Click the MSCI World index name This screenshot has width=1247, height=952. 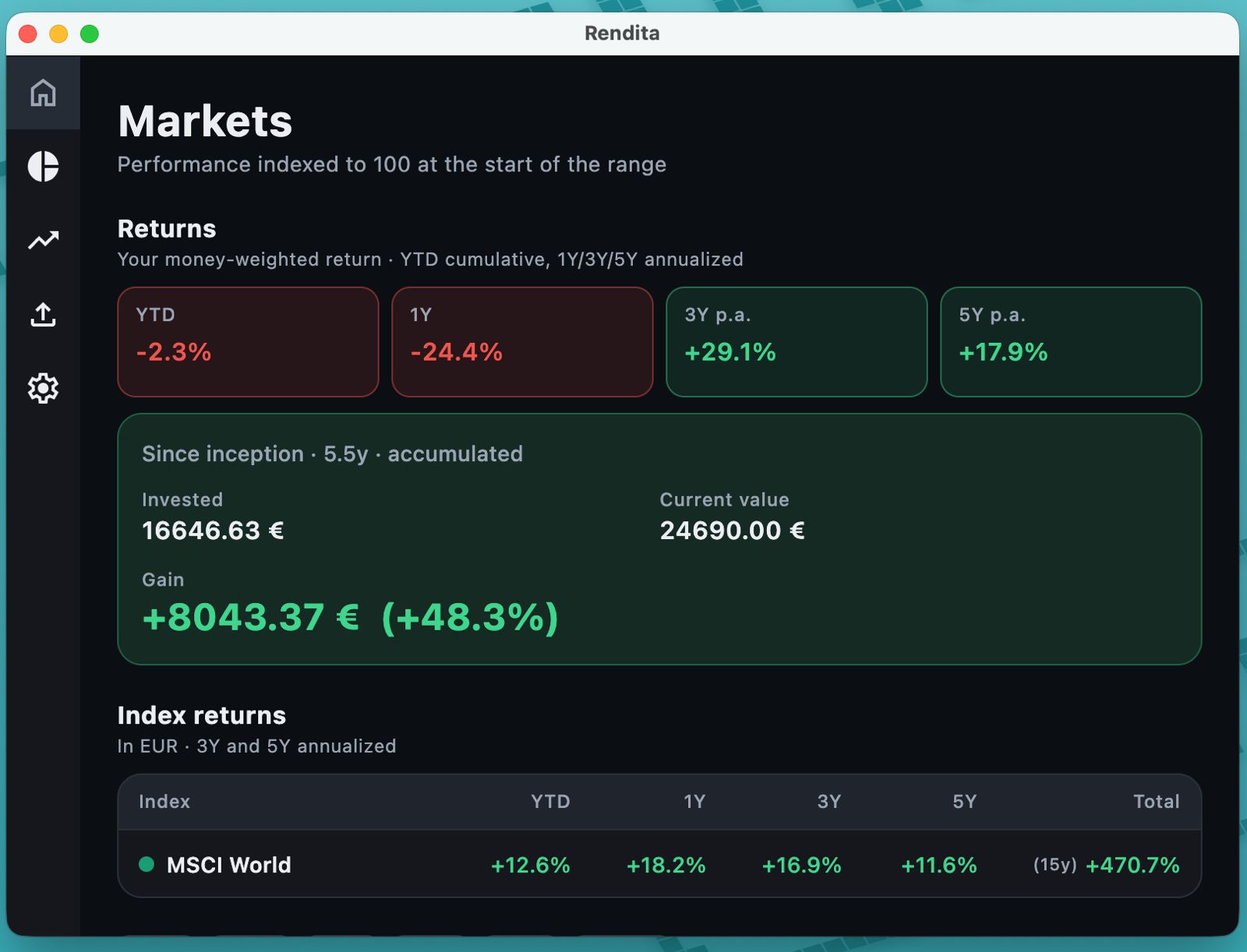[x=228, y=865]
